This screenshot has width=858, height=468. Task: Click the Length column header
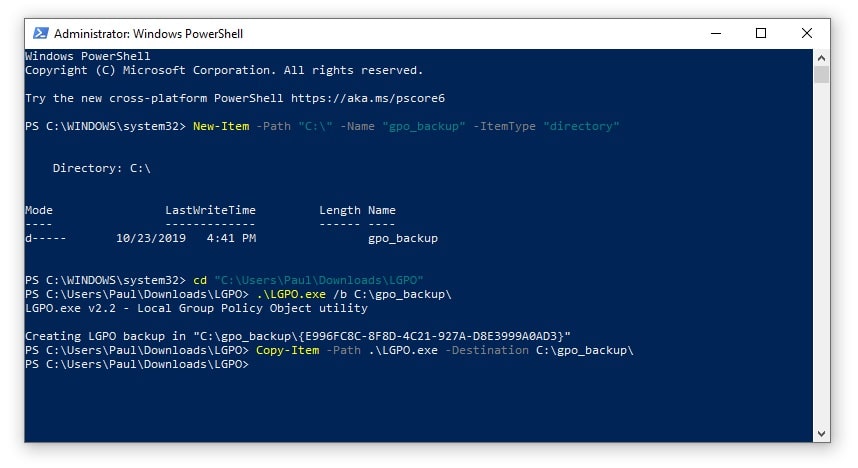340,210
